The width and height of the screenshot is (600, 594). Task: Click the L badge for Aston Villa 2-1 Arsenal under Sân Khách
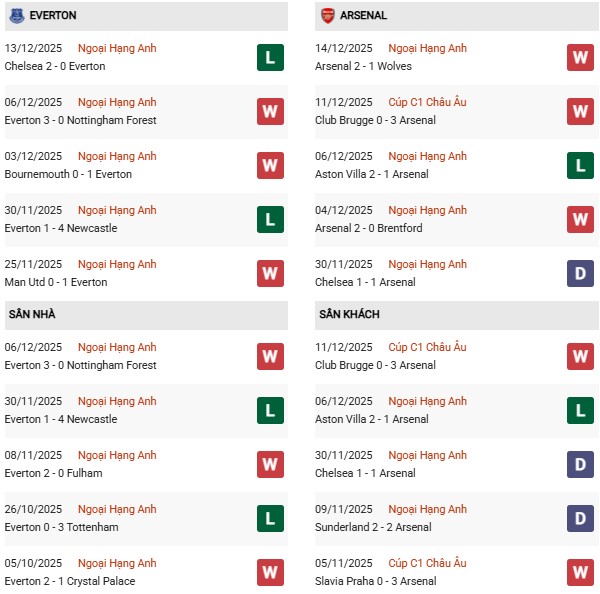(580, 410)
